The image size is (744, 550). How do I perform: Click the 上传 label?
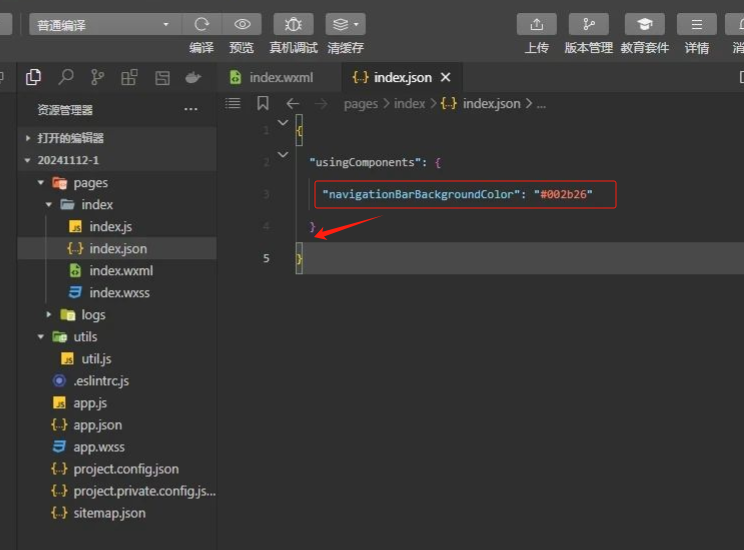point(537,48)
